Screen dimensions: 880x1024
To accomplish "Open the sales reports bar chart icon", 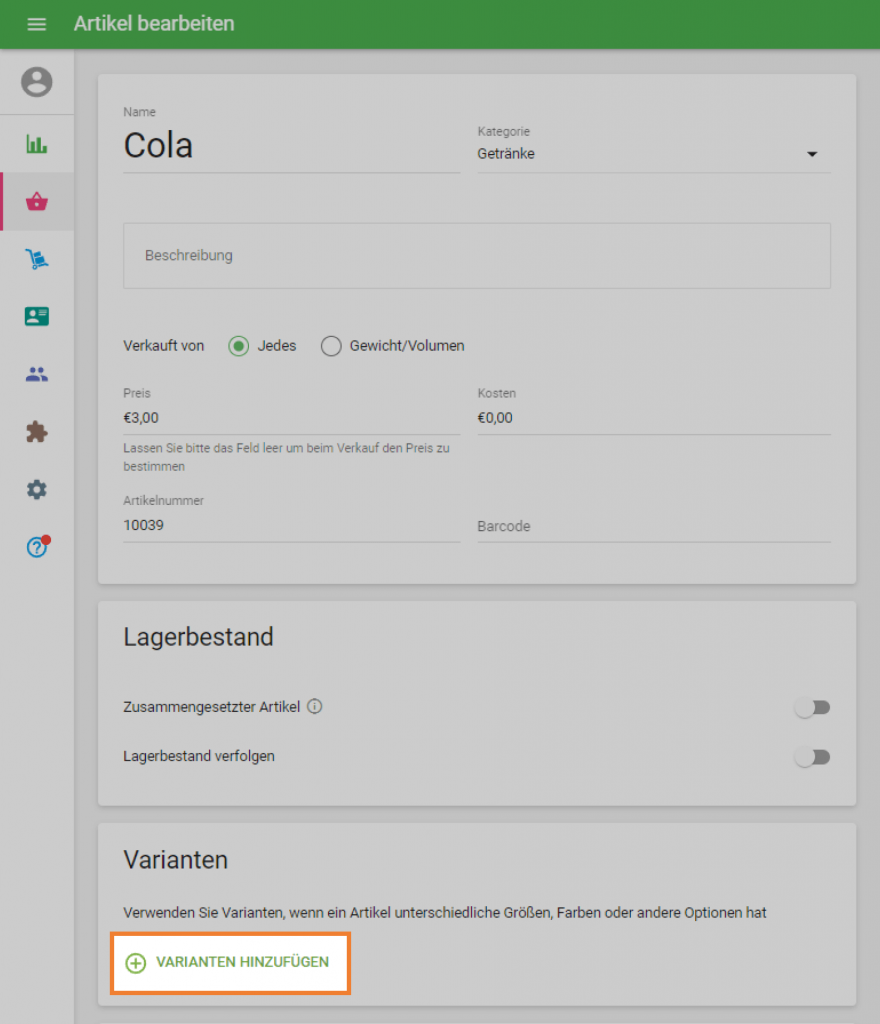I will [x=37, y=145].
